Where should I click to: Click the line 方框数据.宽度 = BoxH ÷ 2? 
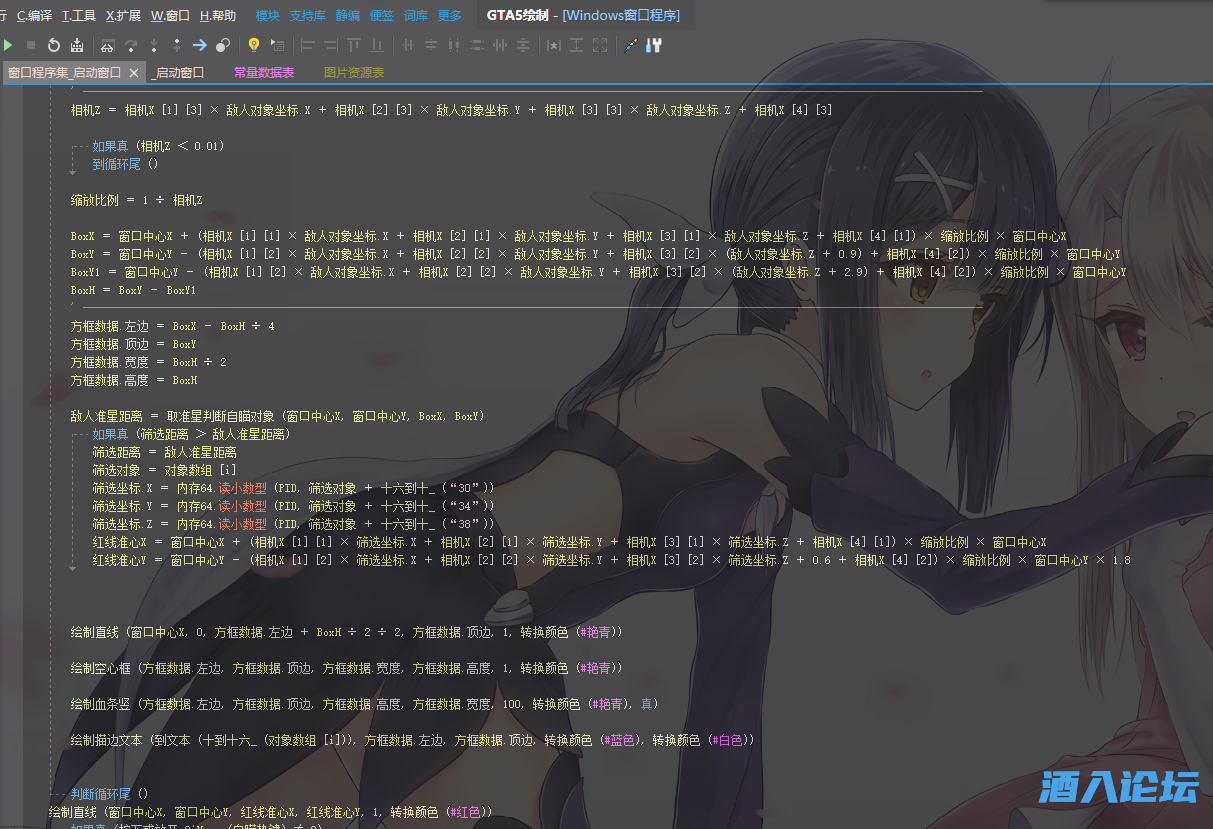click(148, 362)
